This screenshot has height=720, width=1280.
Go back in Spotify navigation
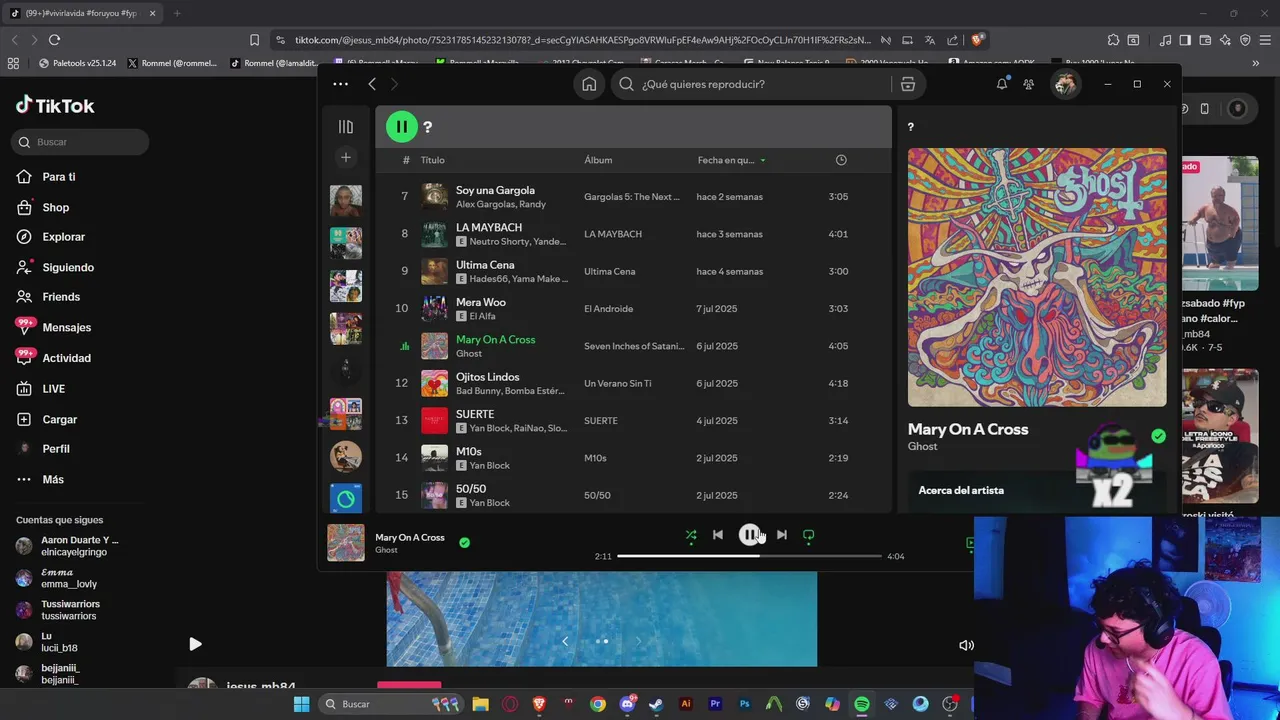tap(372, 84)
